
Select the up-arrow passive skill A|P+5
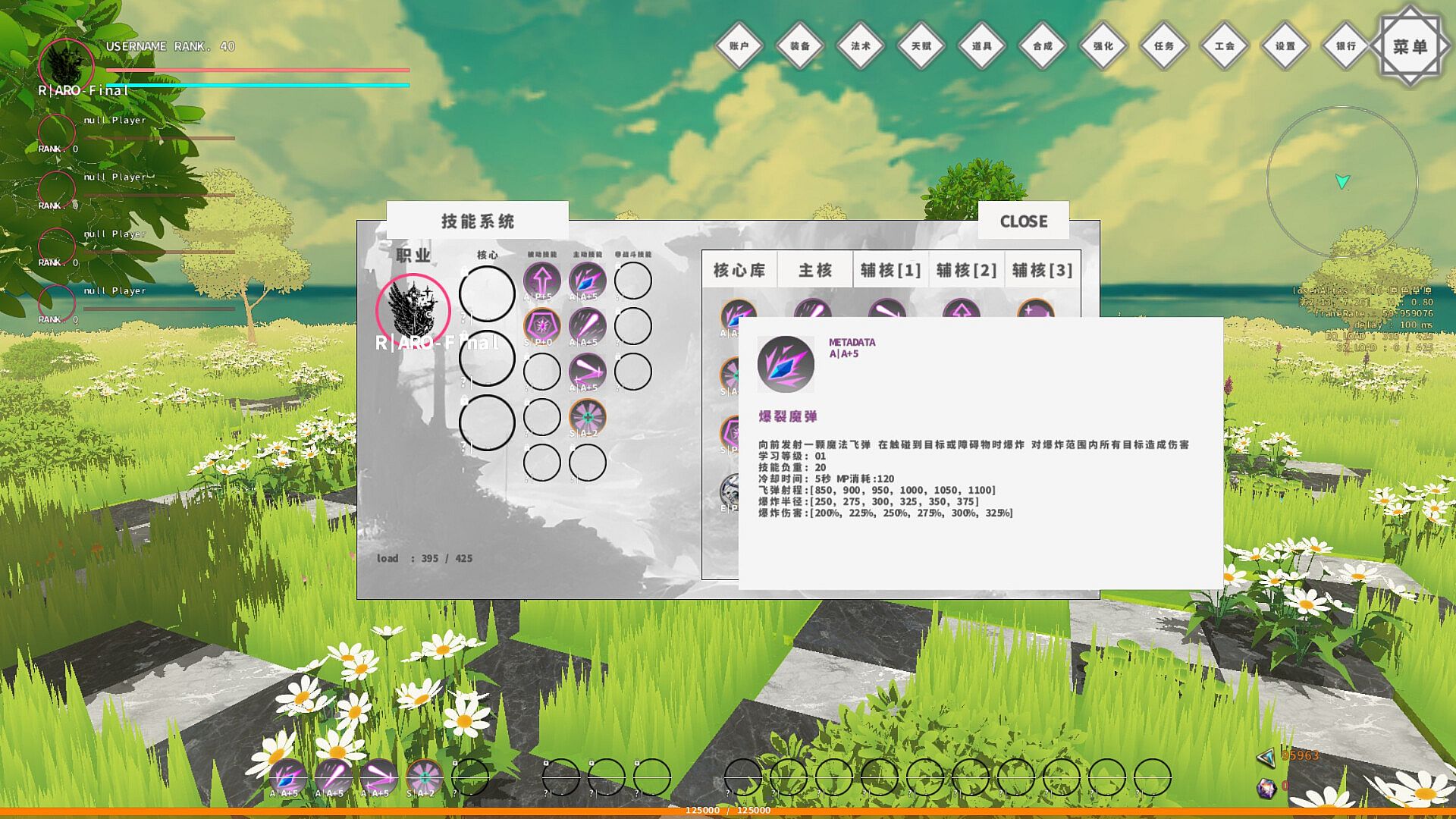(x=541, y=281)
